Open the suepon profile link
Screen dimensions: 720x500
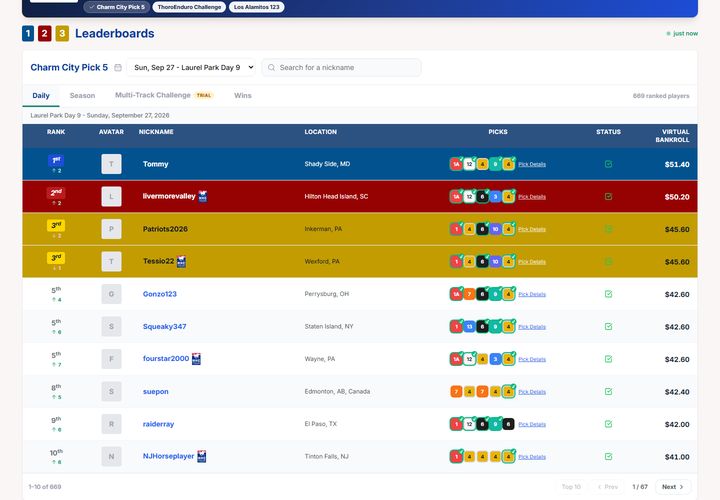156,392
